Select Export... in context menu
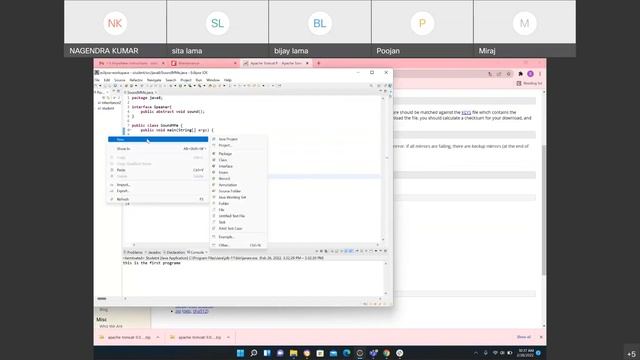Image resolution: width=640 pixels, height=360 pixels. point(158,191)
